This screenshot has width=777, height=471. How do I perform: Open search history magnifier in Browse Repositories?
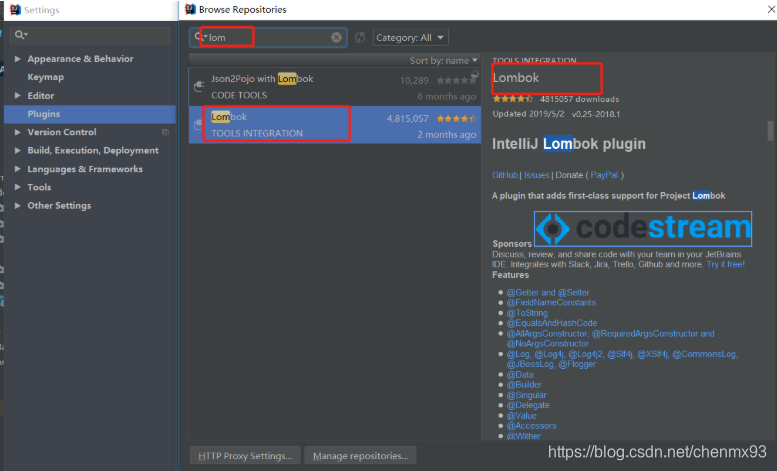pyautogui.click(x=200, y=37)
